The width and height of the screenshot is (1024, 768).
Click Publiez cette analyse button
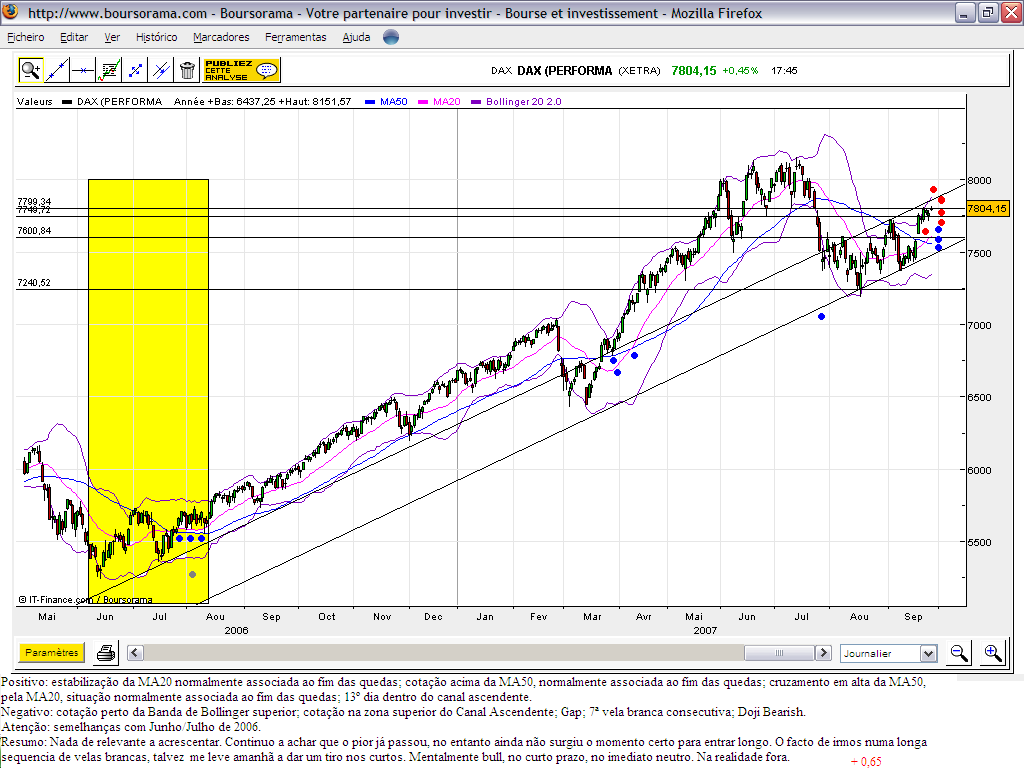242,70
